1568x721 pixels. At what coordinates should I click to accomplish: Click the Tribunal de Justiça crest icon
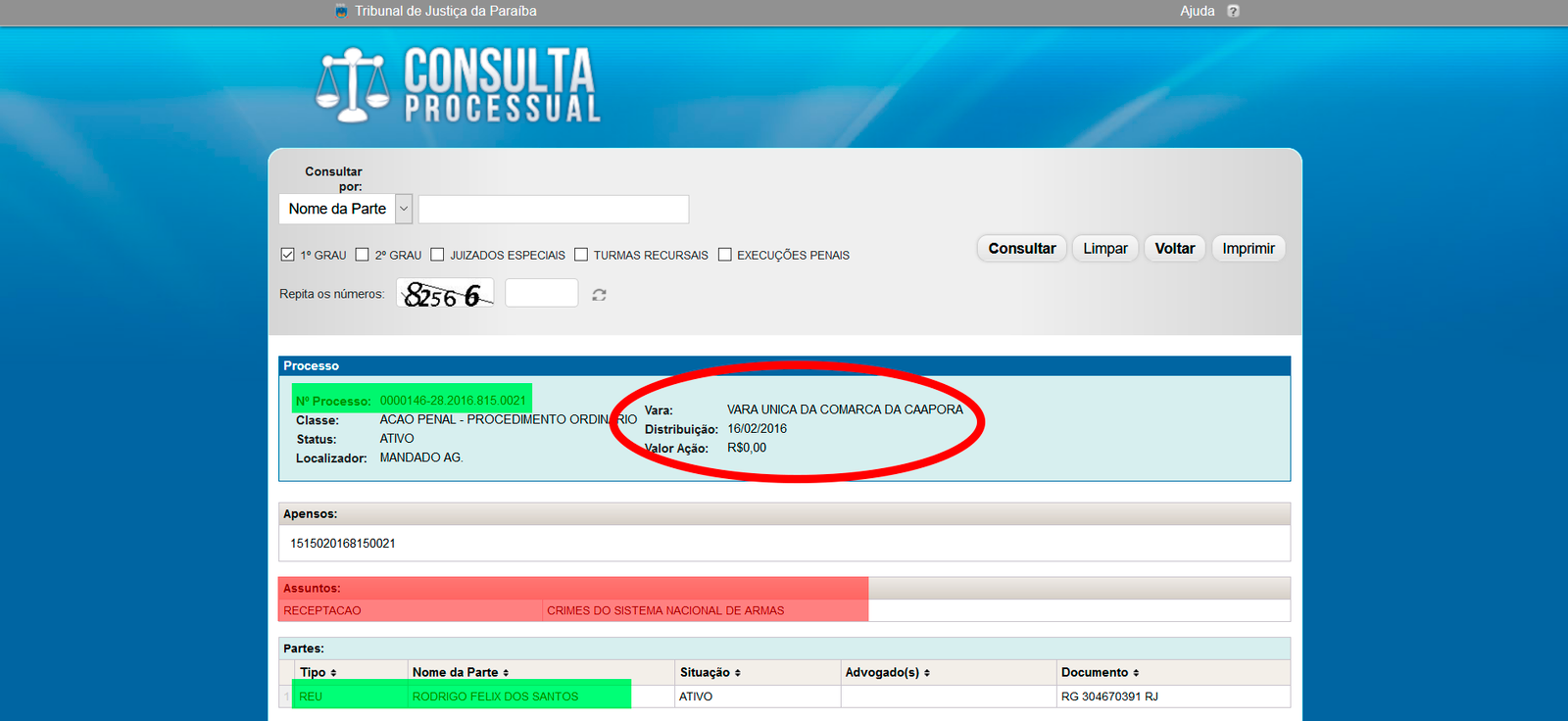point(341,11)
